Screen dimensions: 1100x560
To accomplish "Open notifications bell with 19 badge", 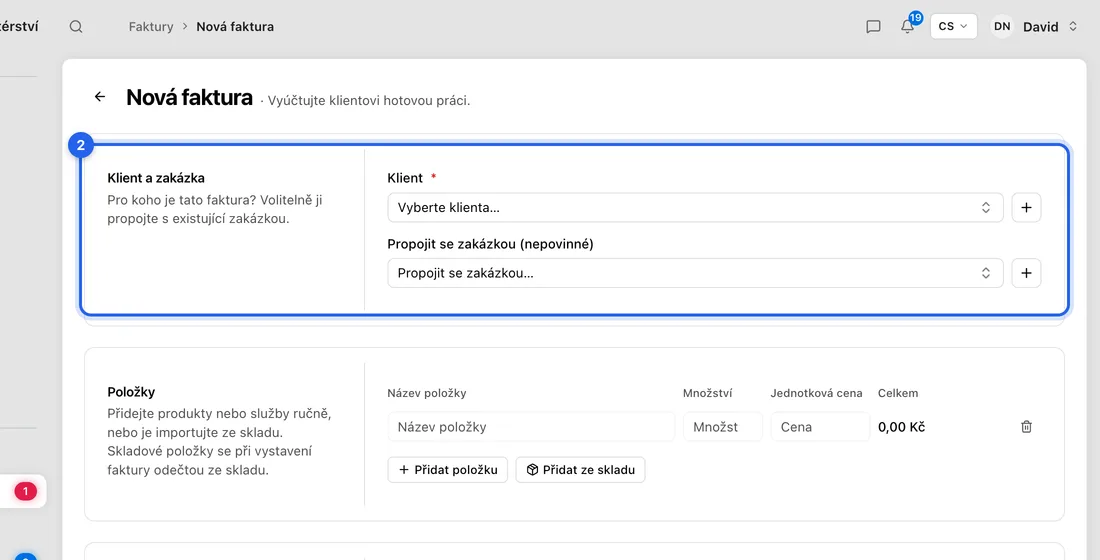I will (x=908, y=26).
